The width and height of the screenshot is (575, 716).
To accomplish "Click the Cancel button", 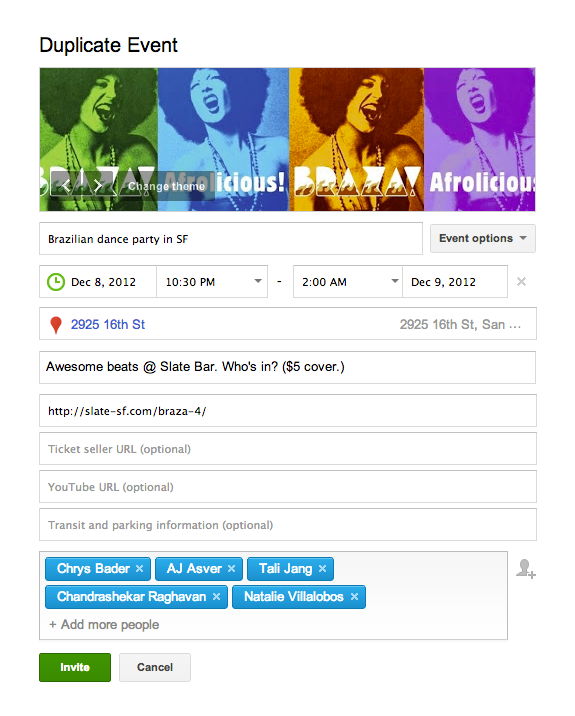I will point(155,667).
